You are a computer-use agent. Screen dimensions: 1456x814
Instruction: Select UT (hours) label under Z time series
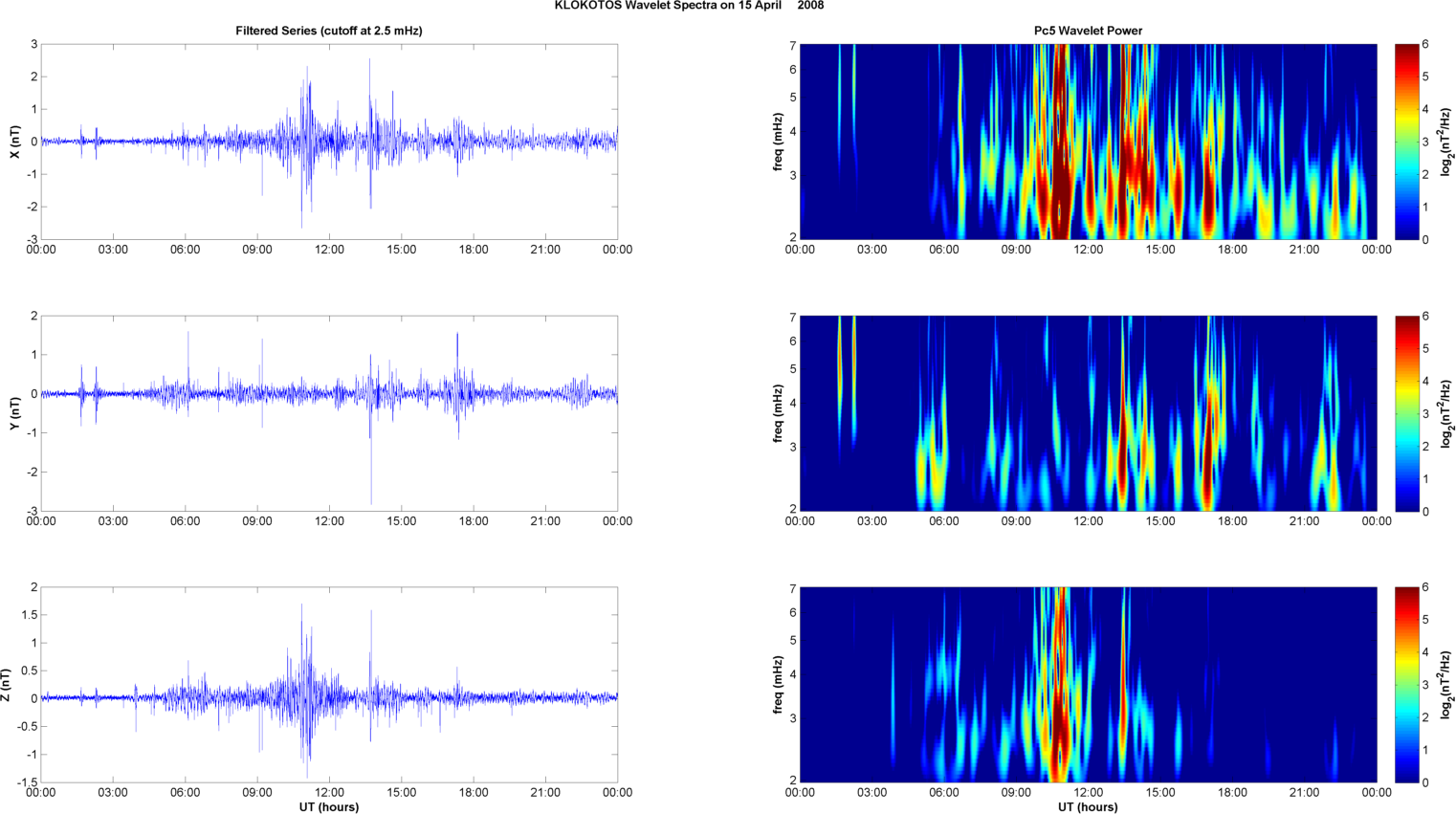pyautogui.click(x=329, y=806)
